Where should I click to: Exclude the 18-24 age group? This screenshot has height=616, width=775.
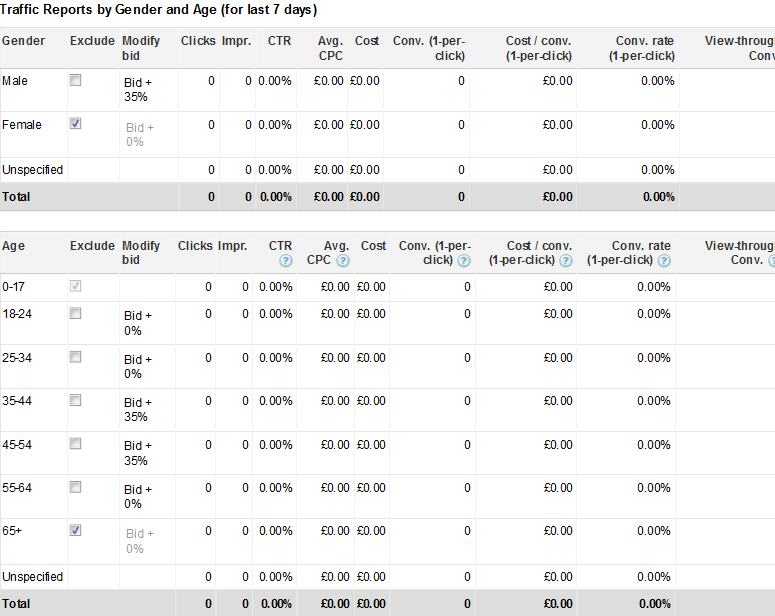pos(75,313)
